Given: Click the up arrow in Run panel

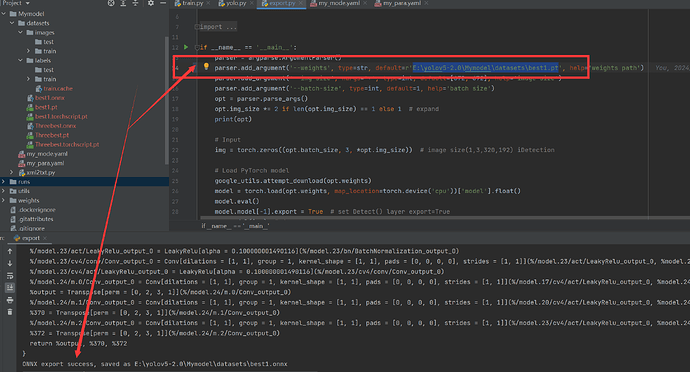Looking at the screenshot, I should [10, 251].
